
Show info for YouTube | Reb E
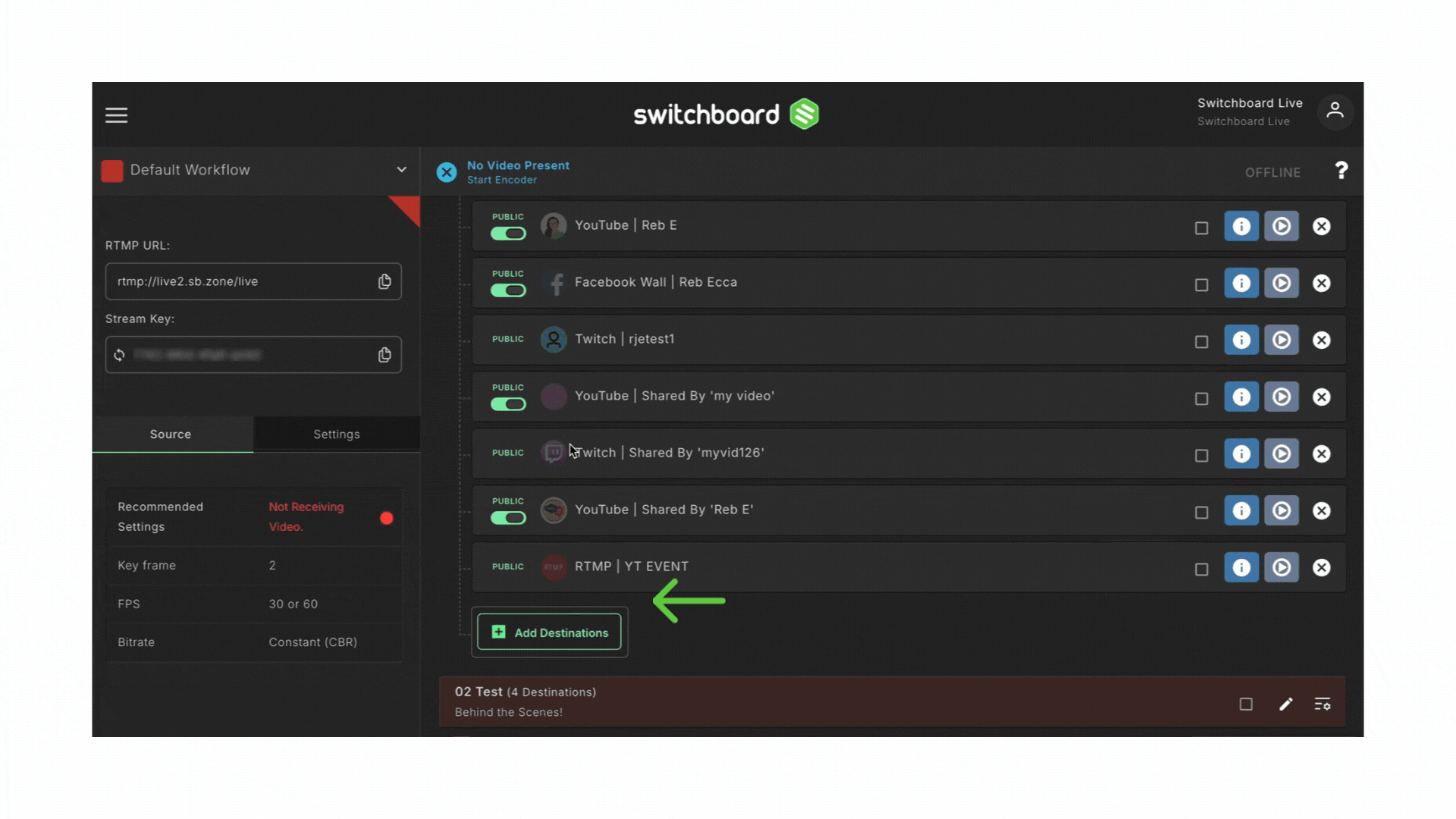click(1241, 226)
